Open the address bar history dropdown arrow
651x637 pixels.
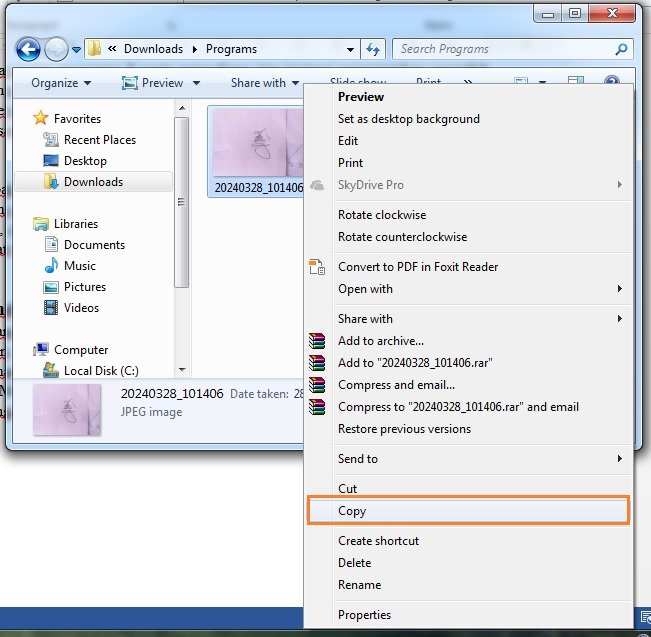[x=350, y=49]
